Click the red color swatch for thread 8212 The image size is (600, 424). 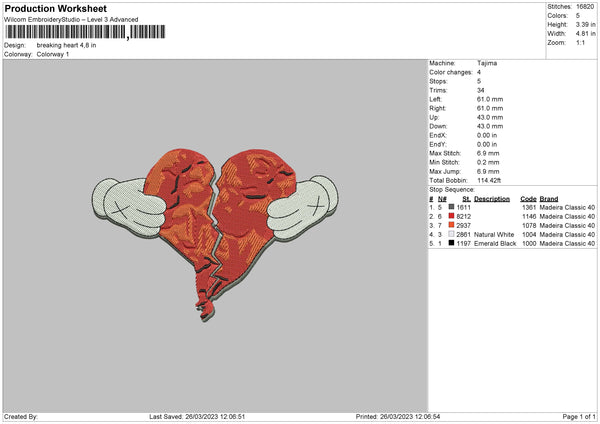tap(451, 216)
